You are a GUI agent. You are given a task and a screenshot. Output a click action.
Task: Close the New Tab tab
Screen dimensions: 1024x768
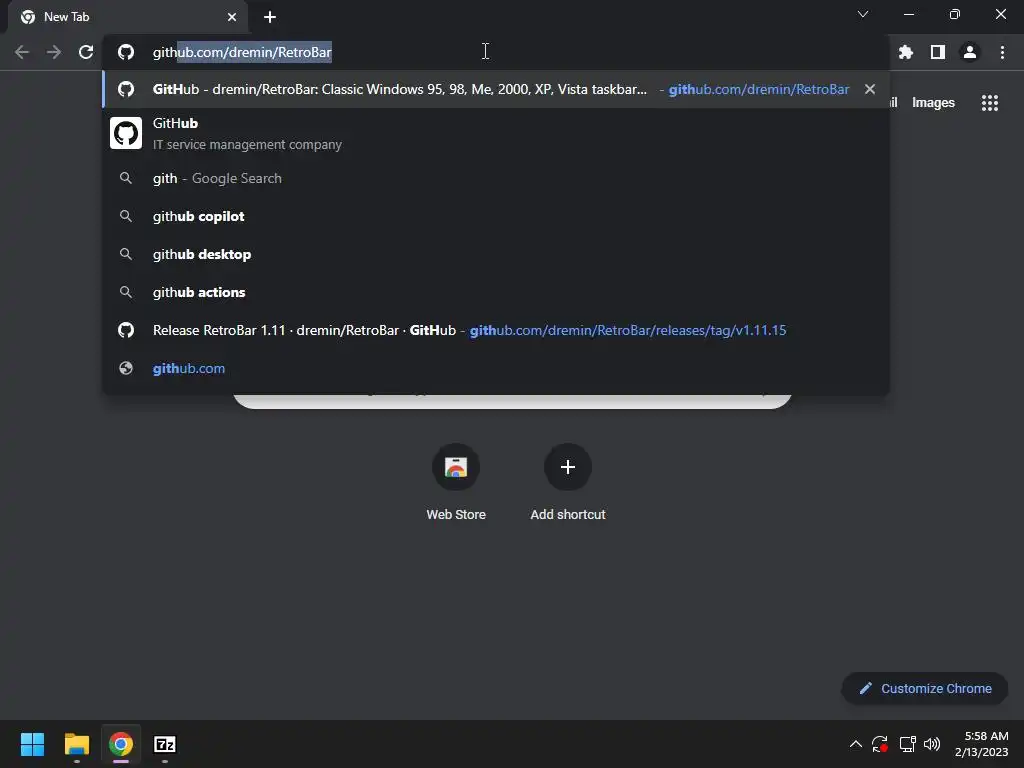point(232,17)
